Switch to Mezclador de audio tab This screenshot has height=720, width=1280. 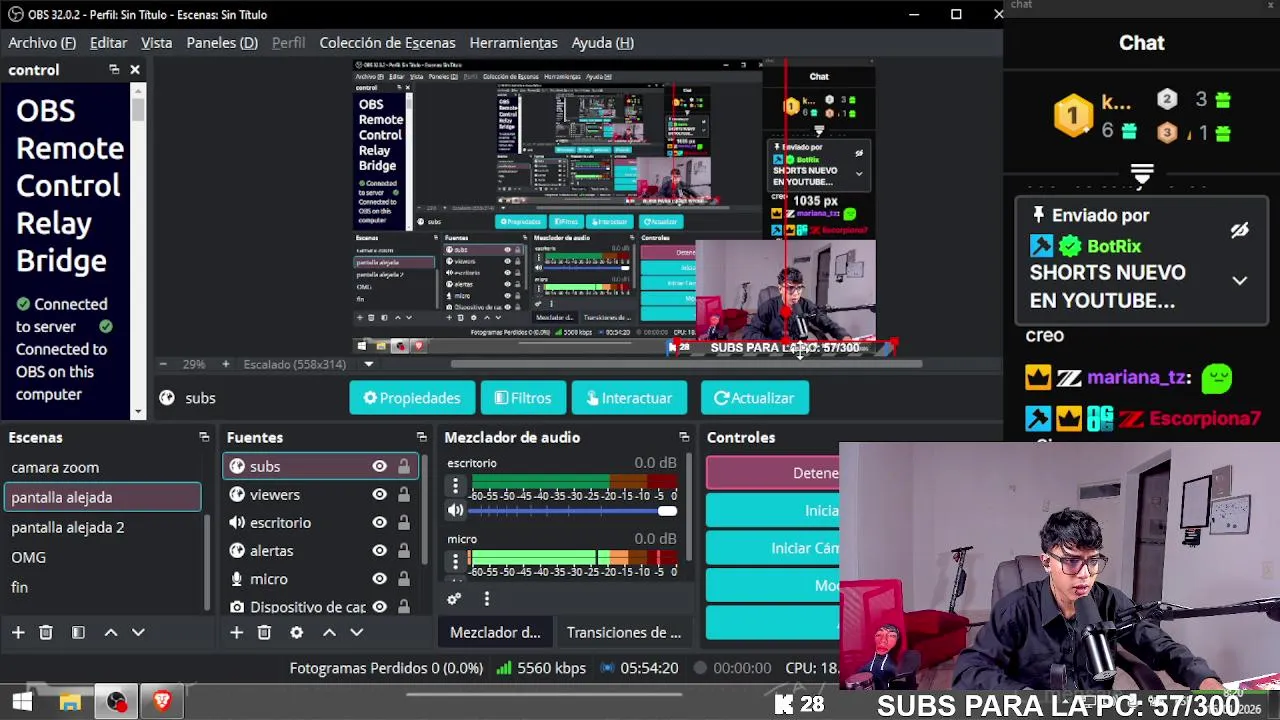tap(495, 632)
